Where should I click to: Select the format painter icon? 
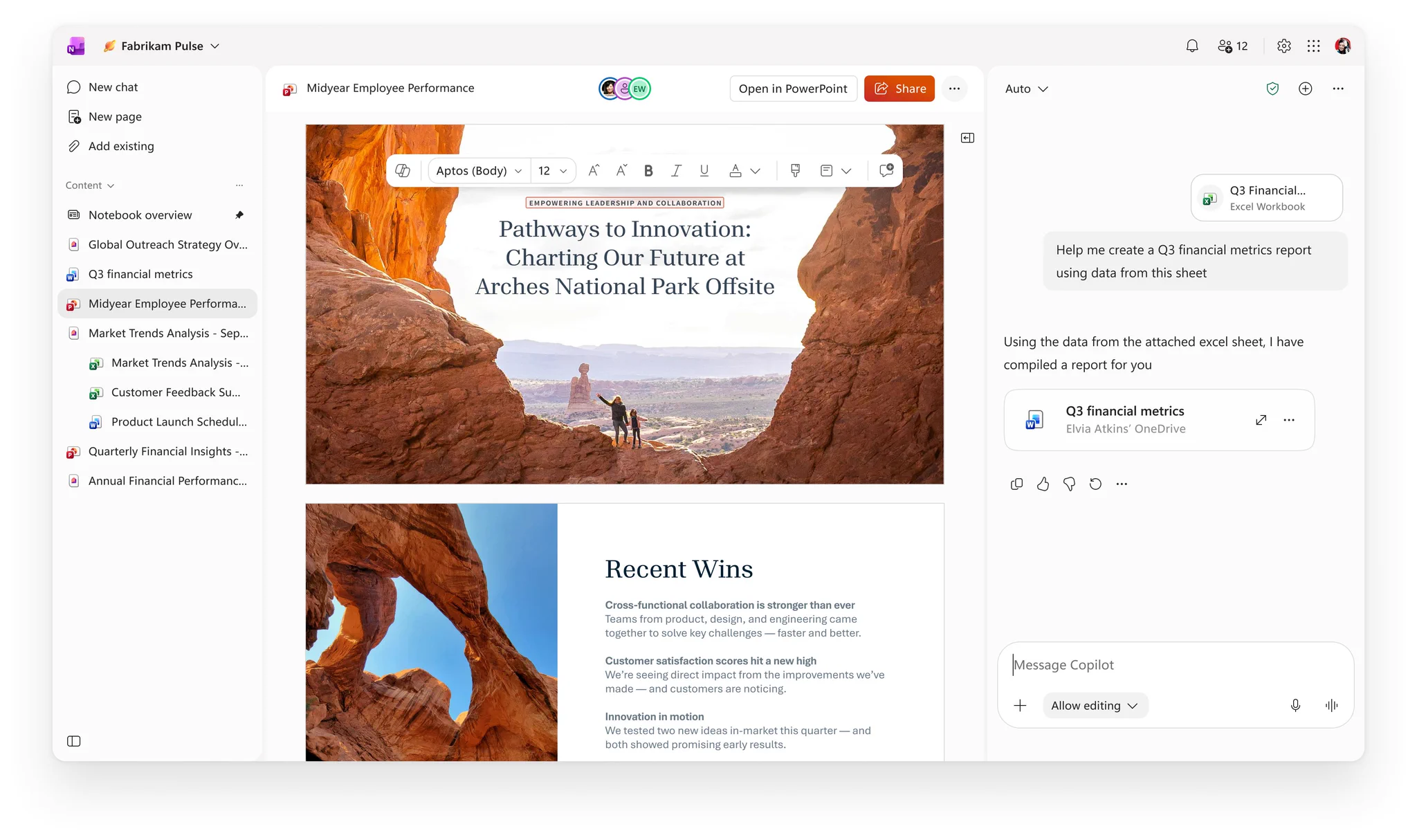pyautogui.click(x=795, y=170)
